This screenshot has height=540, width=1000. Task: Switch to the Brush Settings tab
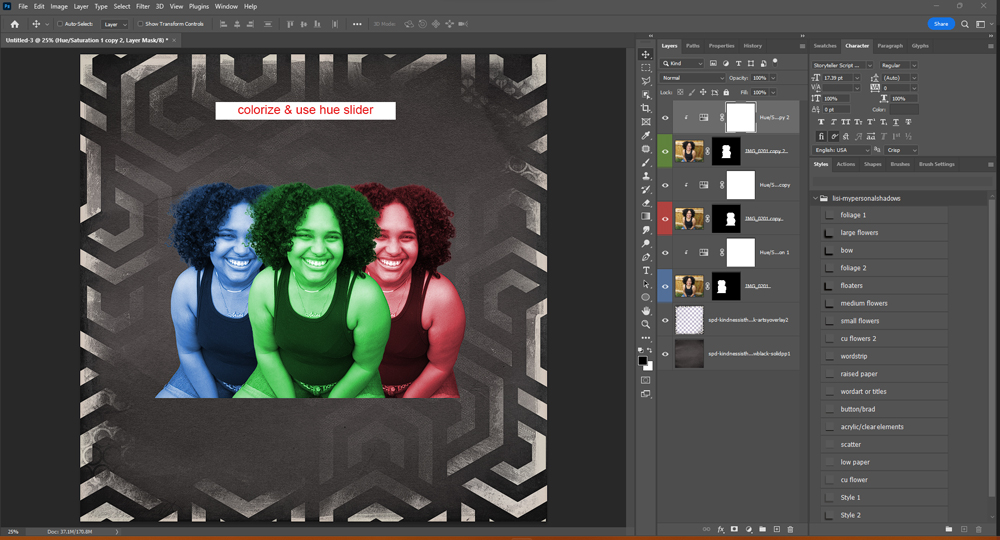click(936, 164)
